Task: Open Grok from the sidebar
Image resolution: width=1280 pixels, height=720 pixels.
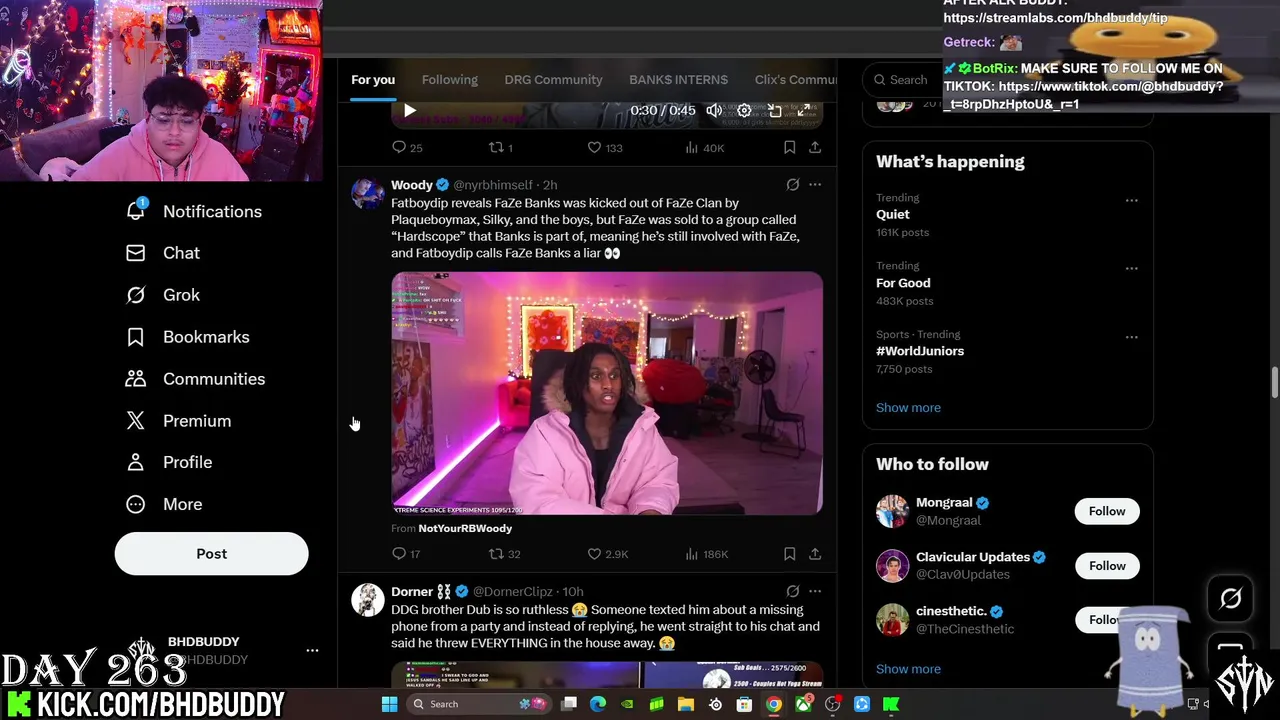Action: point(162,295)
